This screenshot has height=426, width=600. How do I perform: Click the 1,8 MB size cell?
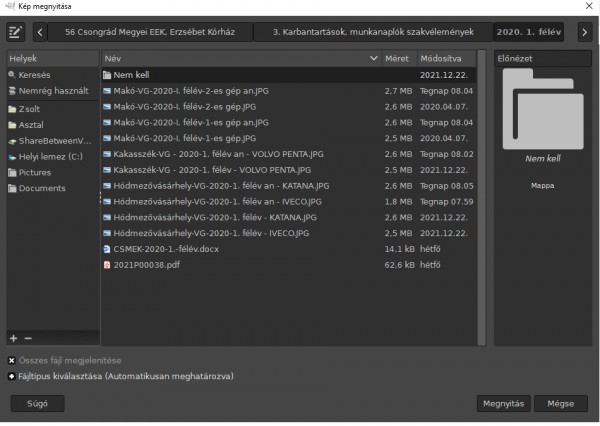[398, 202]
